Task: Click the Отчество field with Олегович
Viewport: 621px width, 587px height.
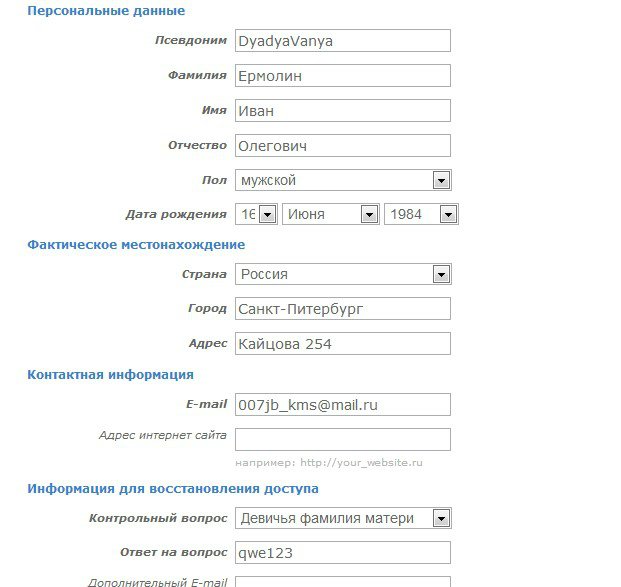Action: [343, 145]
